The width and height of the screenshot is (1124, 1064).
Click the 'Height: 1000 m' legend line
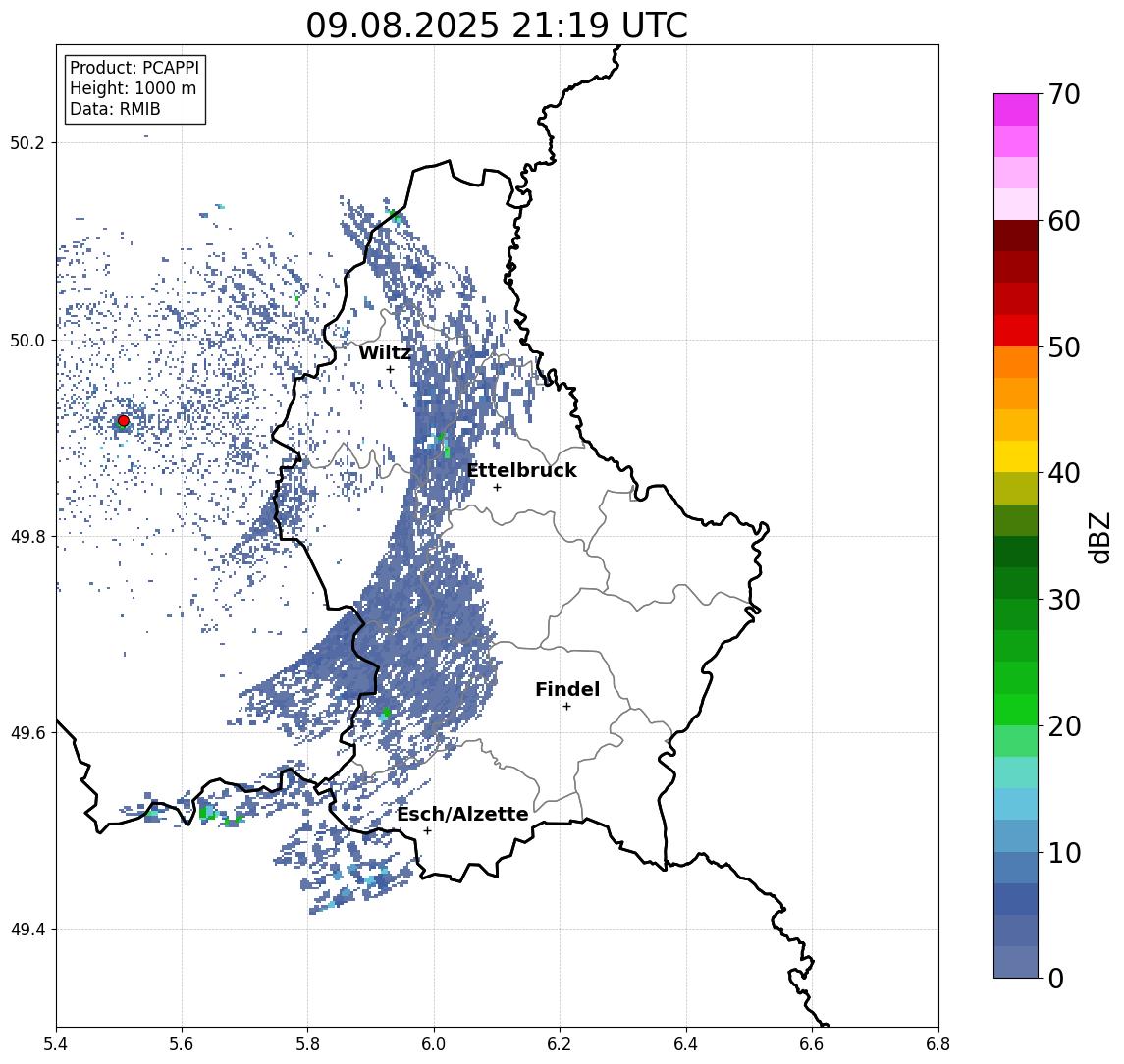pyautogui.click(x=133, y=88)
